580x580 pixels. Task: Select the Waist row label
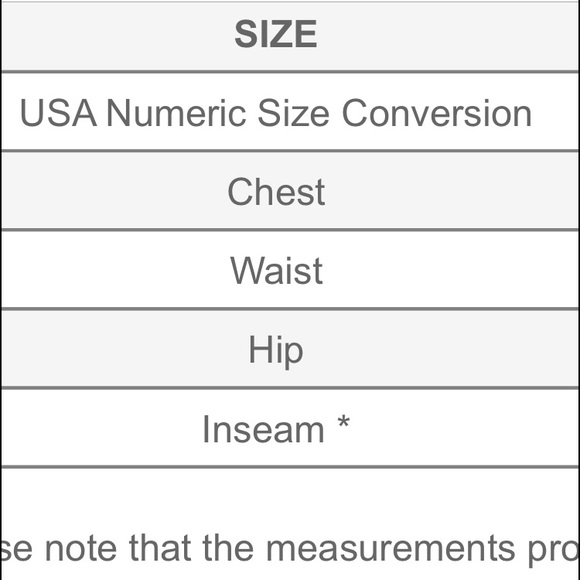pos(276,270)
